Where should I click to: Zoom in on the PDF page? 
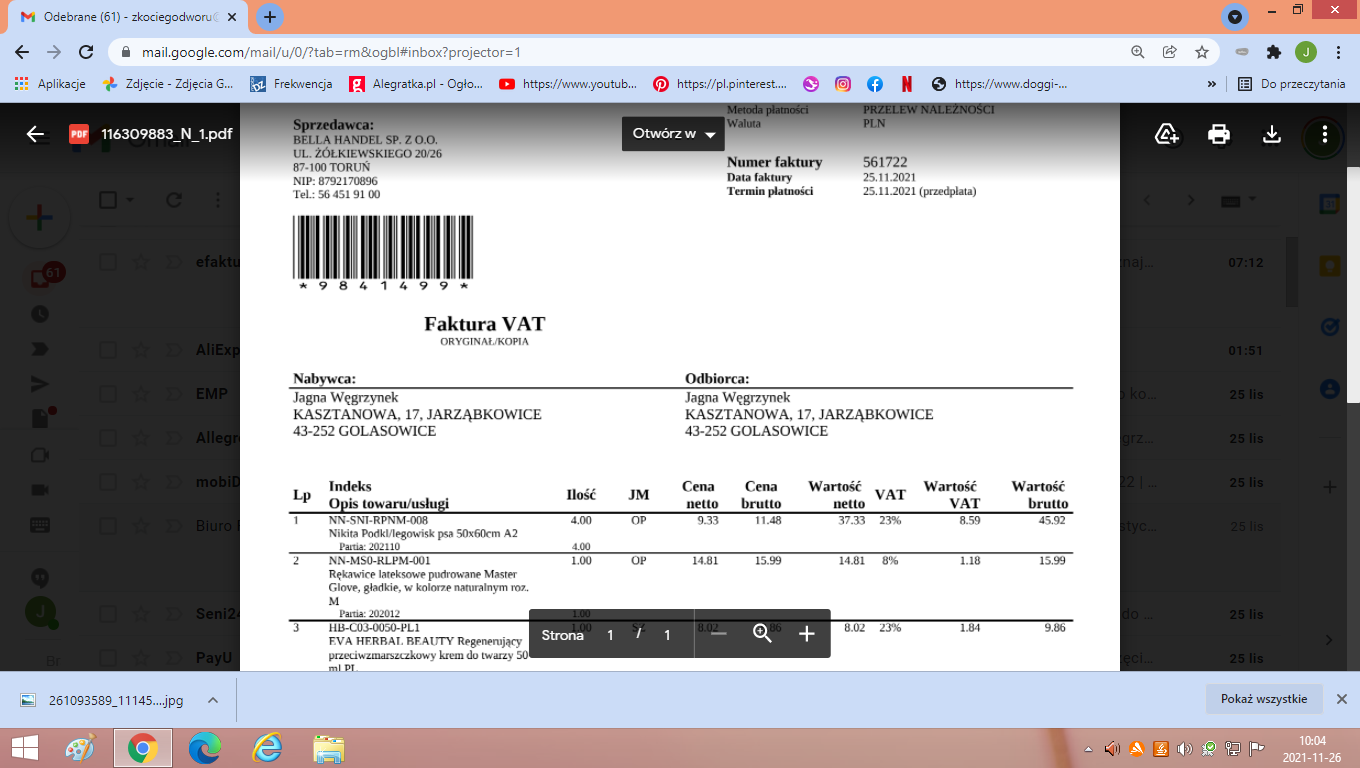[x=807, y=634]
